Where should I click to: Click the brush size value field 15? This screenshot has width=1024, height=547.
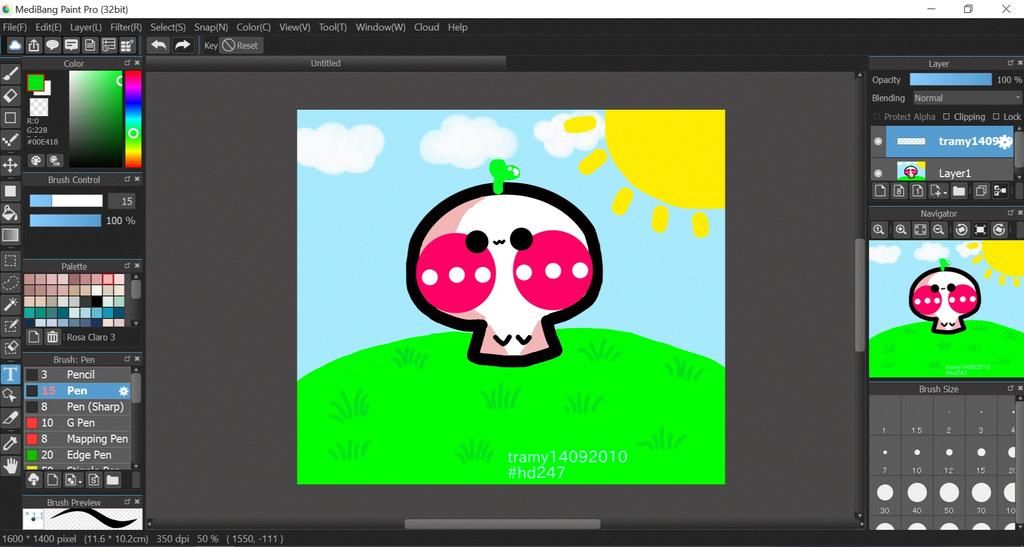point(121,201)
